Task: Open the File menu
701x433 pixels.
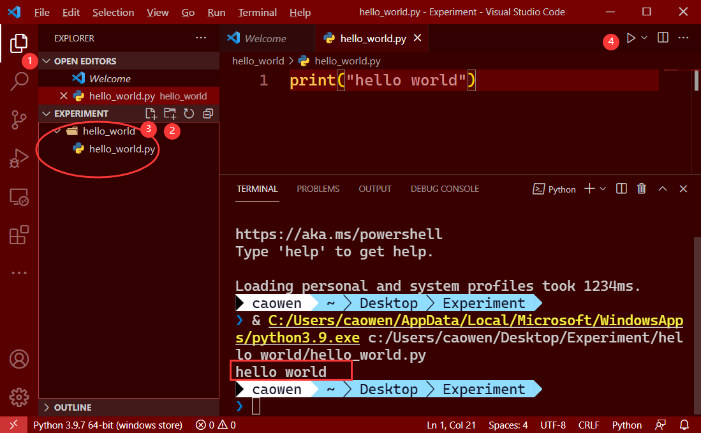Action: point(42,13)
